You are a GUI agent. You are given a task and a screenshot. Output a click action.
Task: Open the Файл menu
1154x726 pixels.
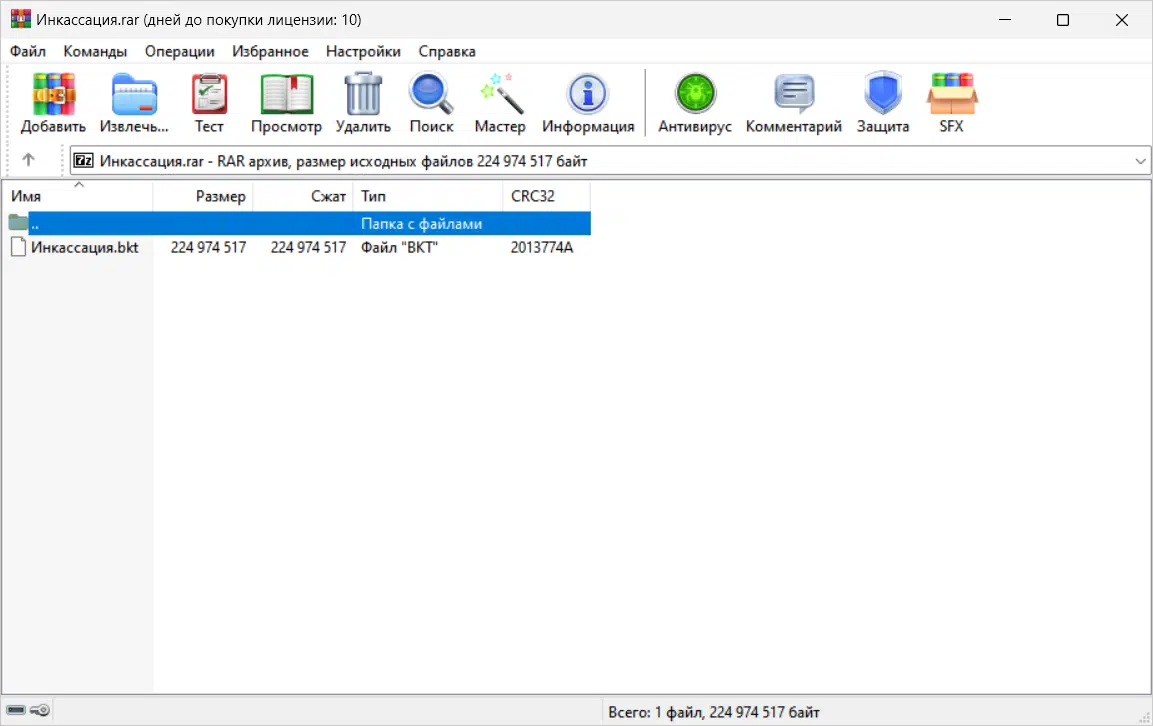(x=28, y=52)
